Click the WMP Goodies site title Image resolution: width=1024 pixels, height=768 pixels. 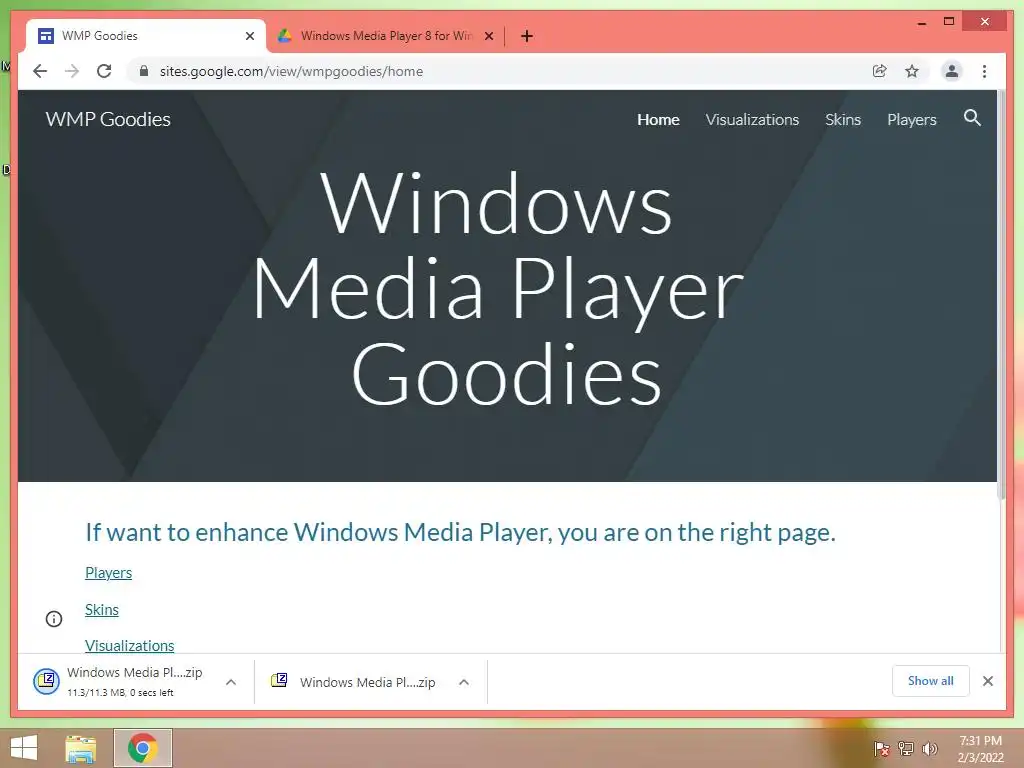pyautogui.click(x=108, y=119)
